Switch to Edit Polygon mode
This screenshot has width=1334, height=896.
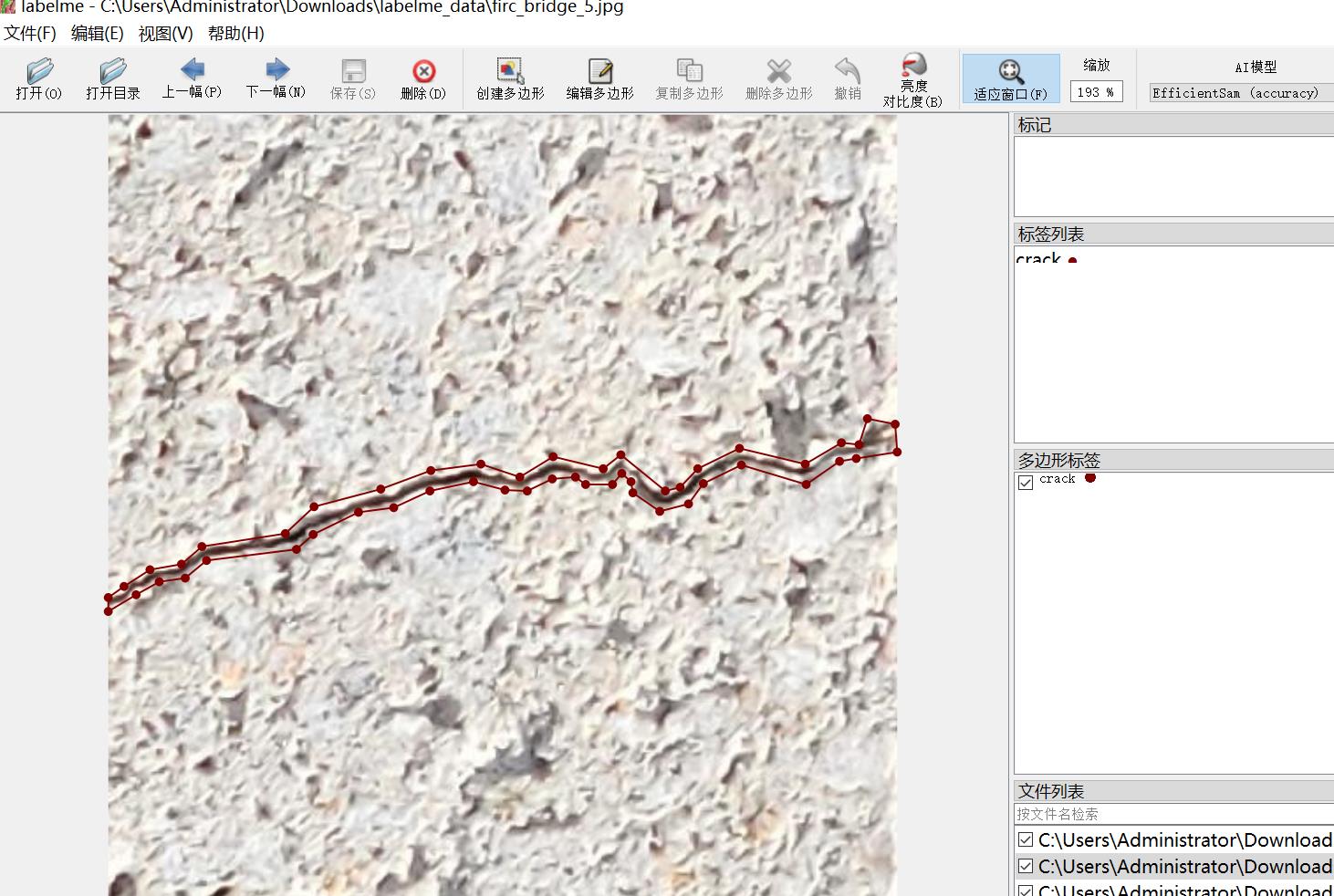(x=599, y=78)
